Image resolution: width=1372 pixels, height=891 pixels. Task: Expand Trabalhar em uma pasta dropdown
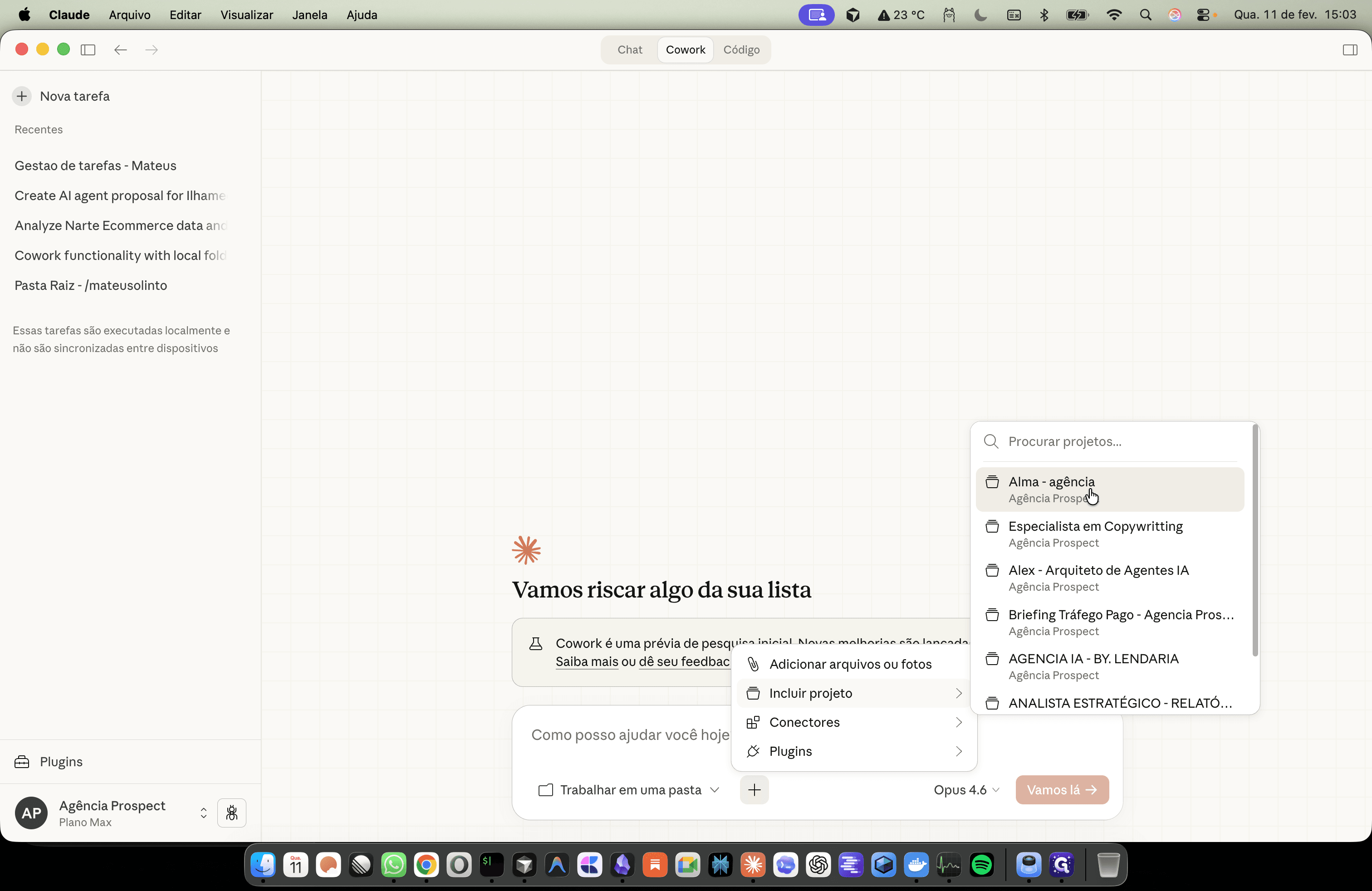(628, 789)
